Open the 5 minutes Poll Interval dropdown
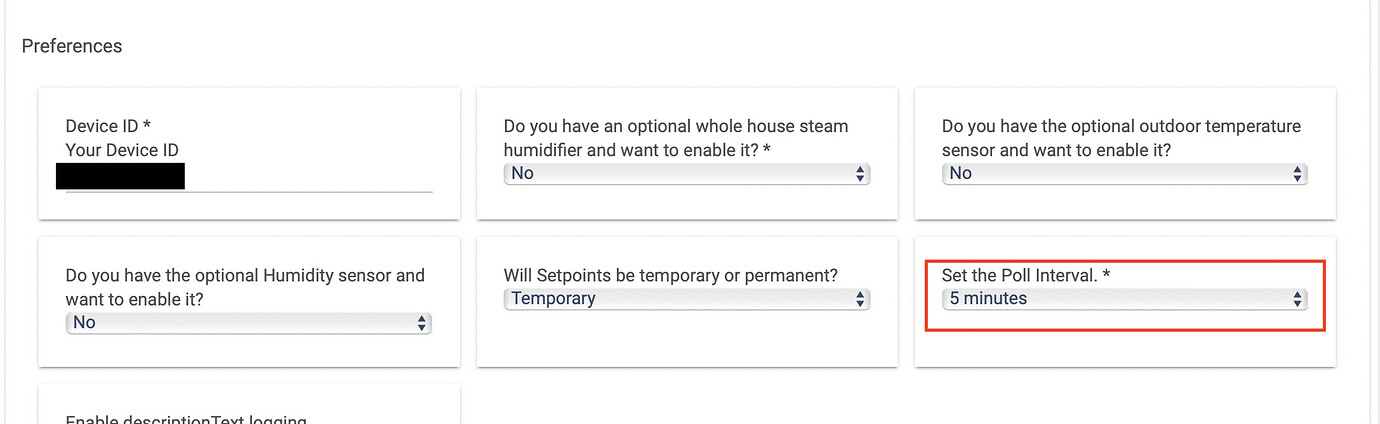This screenshot has height=424, width=1380. click(x=1124, y=299)
